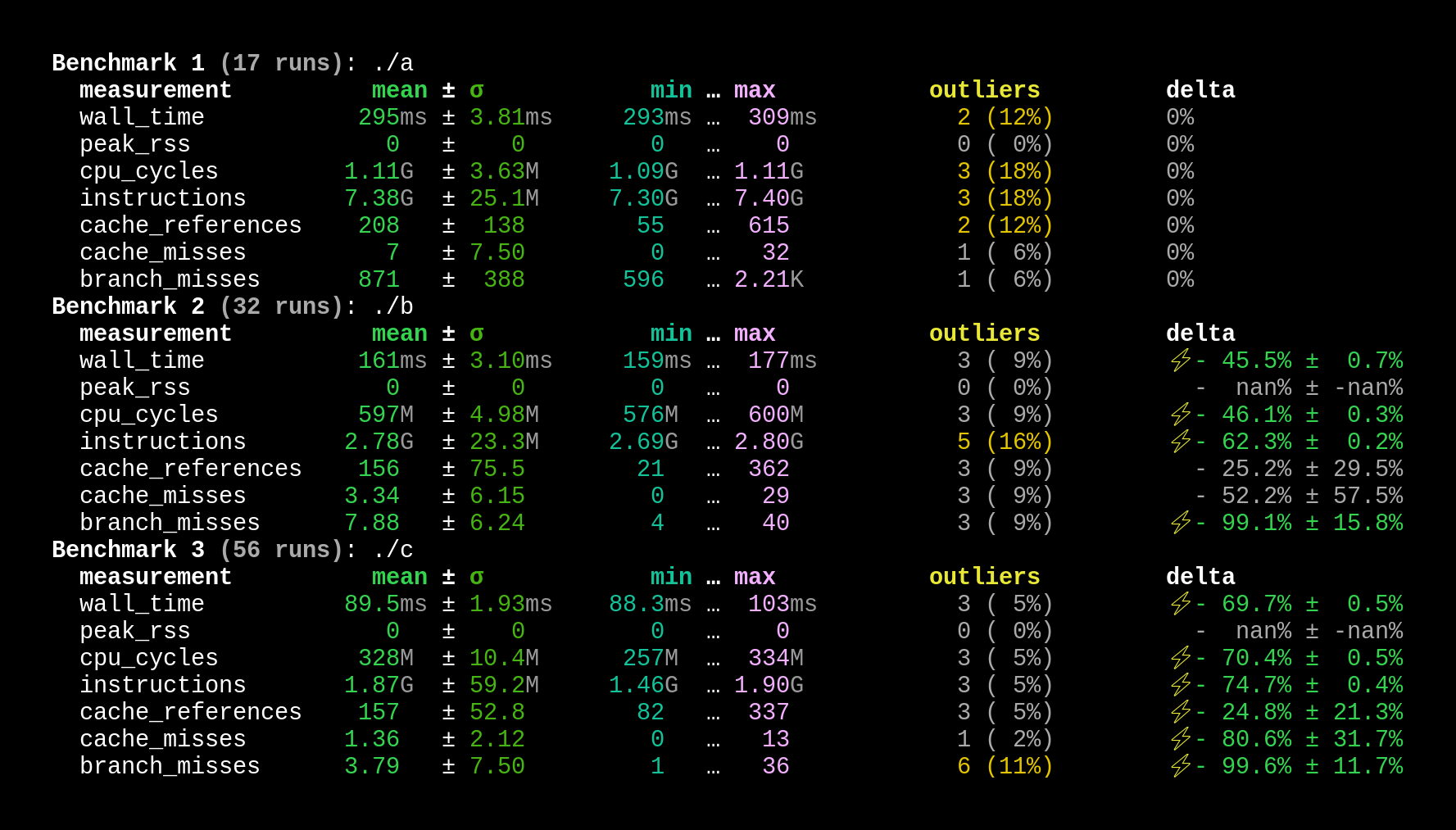Collapse the Benchmark 1 section header
Viewport: 1456px width, 830px height.
tap(127, 62)
